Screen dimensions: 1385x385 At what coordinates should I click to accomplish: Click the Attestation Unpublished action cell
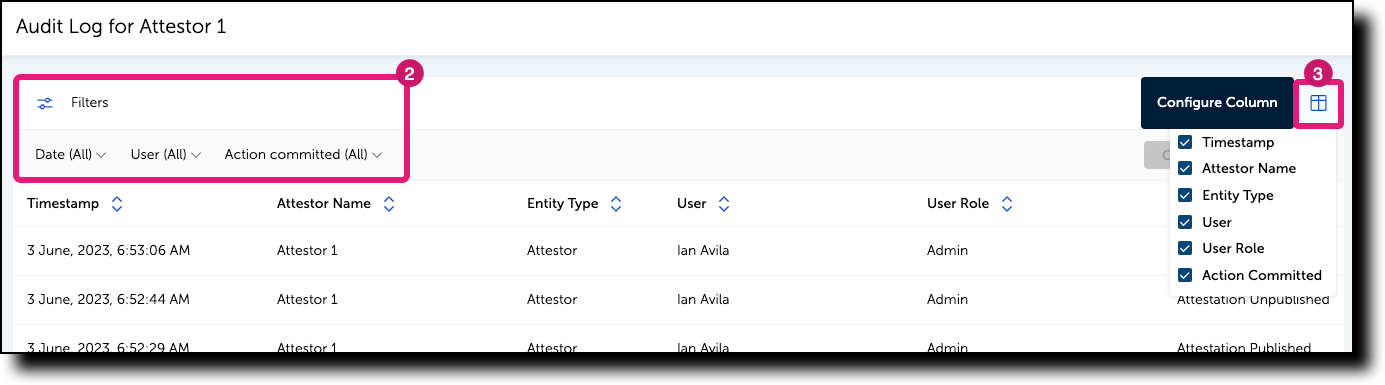tap(1253, 299)
